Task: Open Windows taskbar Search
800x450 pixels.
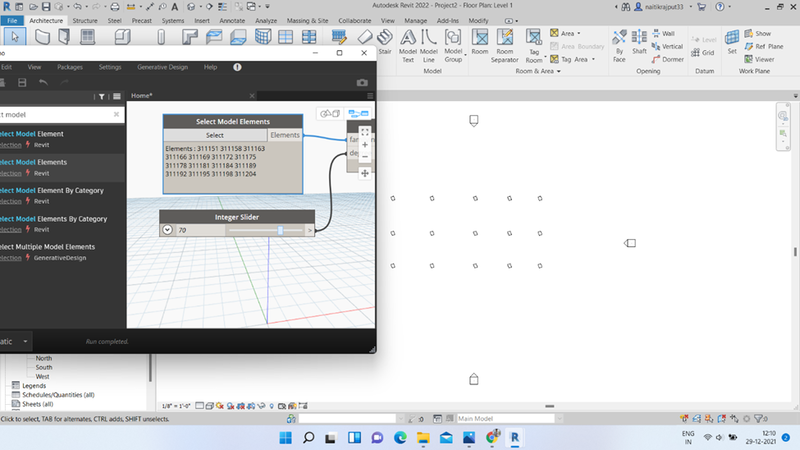Action: (x=309, y=438)
